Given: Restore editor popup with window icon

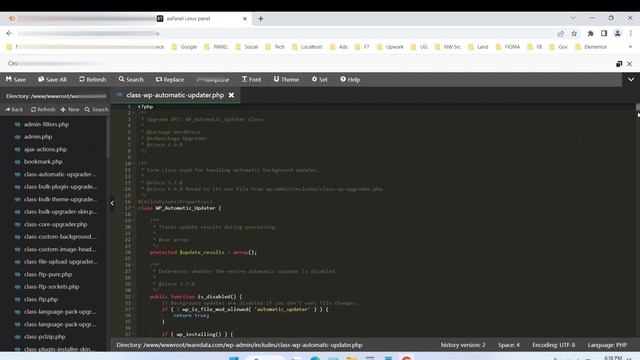Looking at the screenshot, I should [619, 64].
